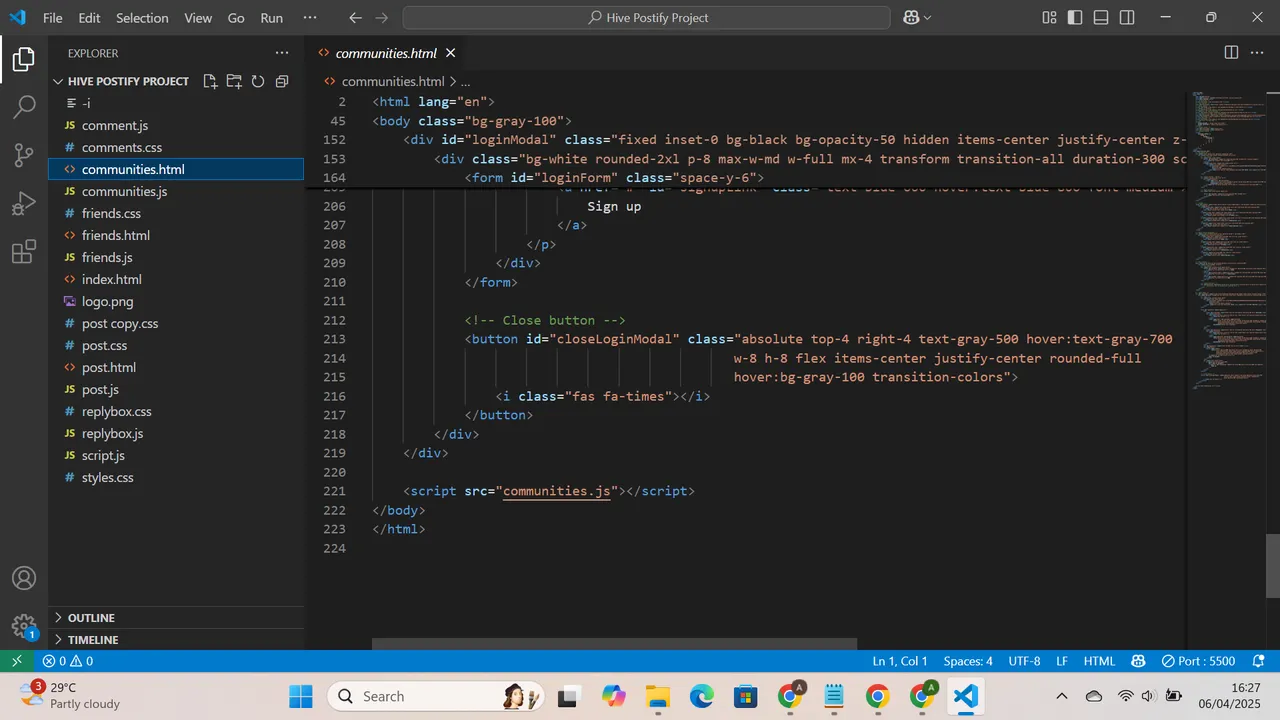Open the Manage gear icon
1280x720 pixels.
click(24, 627)
